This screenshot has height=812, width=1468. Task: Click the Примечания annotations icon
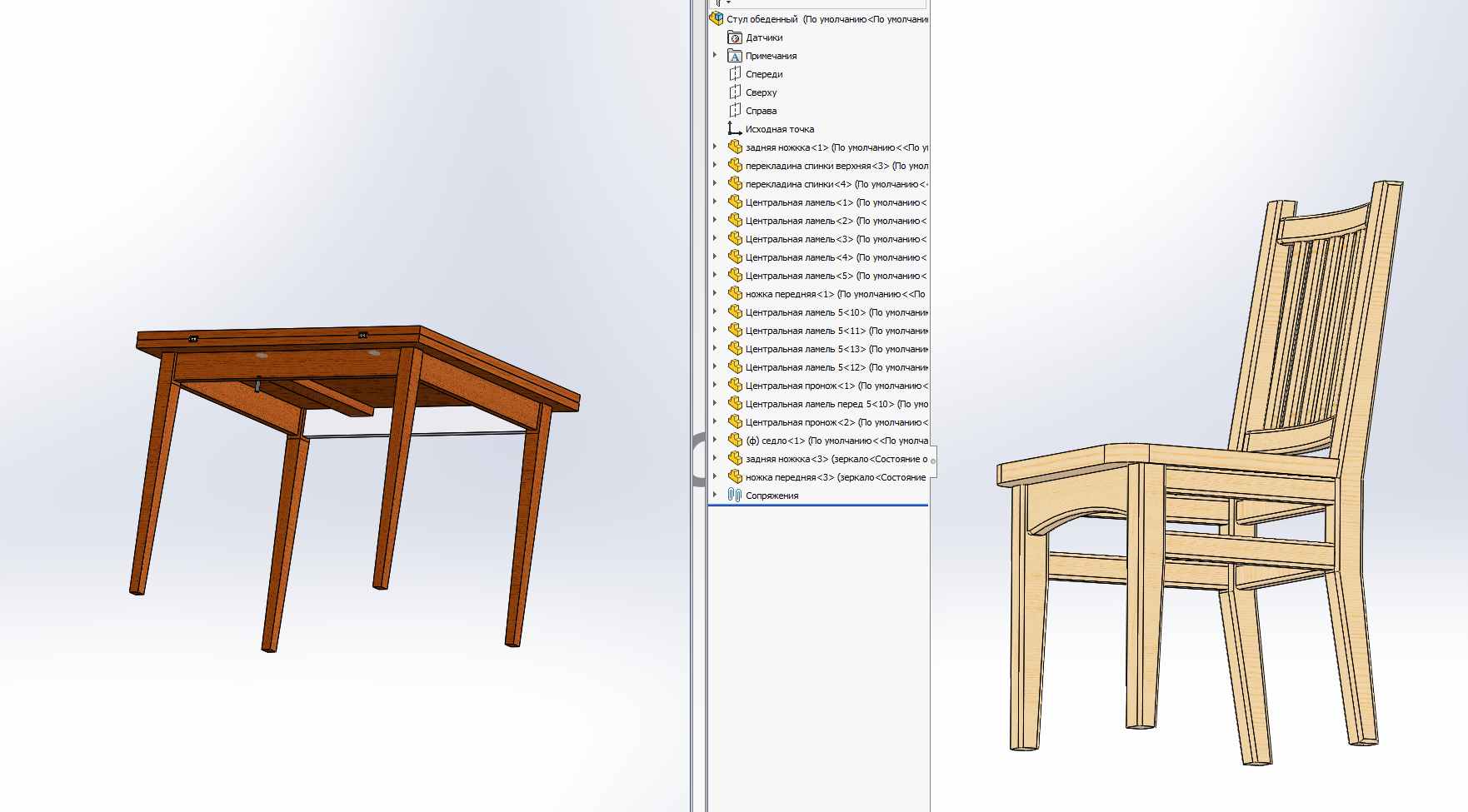[735, 56]
